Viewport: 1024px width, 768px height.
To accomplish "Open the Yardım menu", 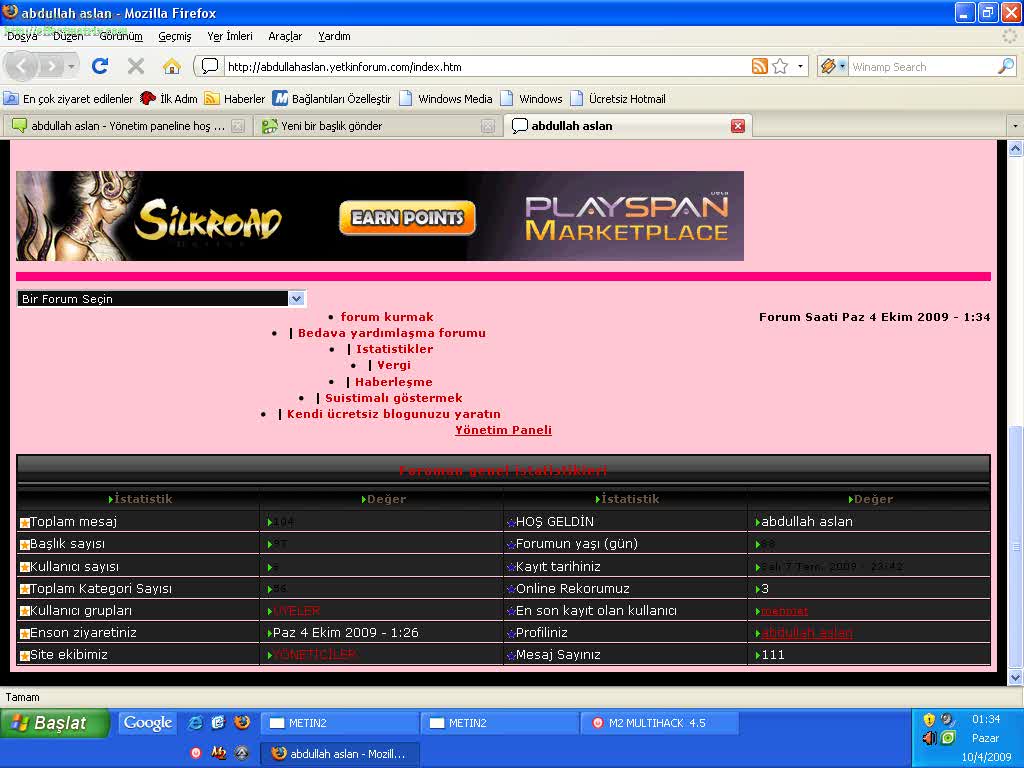I will [x=334, y=37].
